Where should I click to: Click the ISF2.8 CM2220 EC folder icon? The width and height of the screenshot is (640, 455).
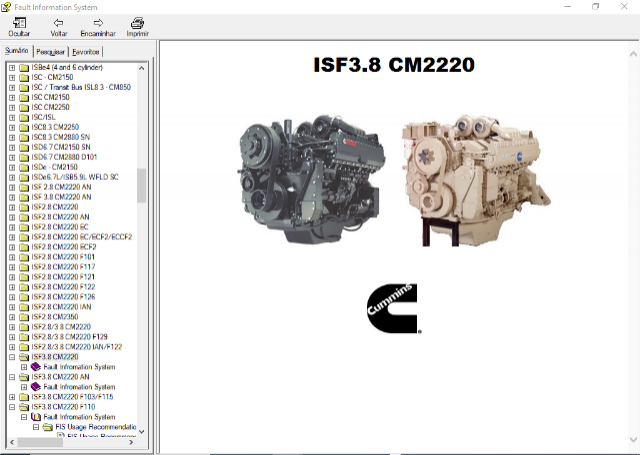pyautogui.click(x=24, y=227)
